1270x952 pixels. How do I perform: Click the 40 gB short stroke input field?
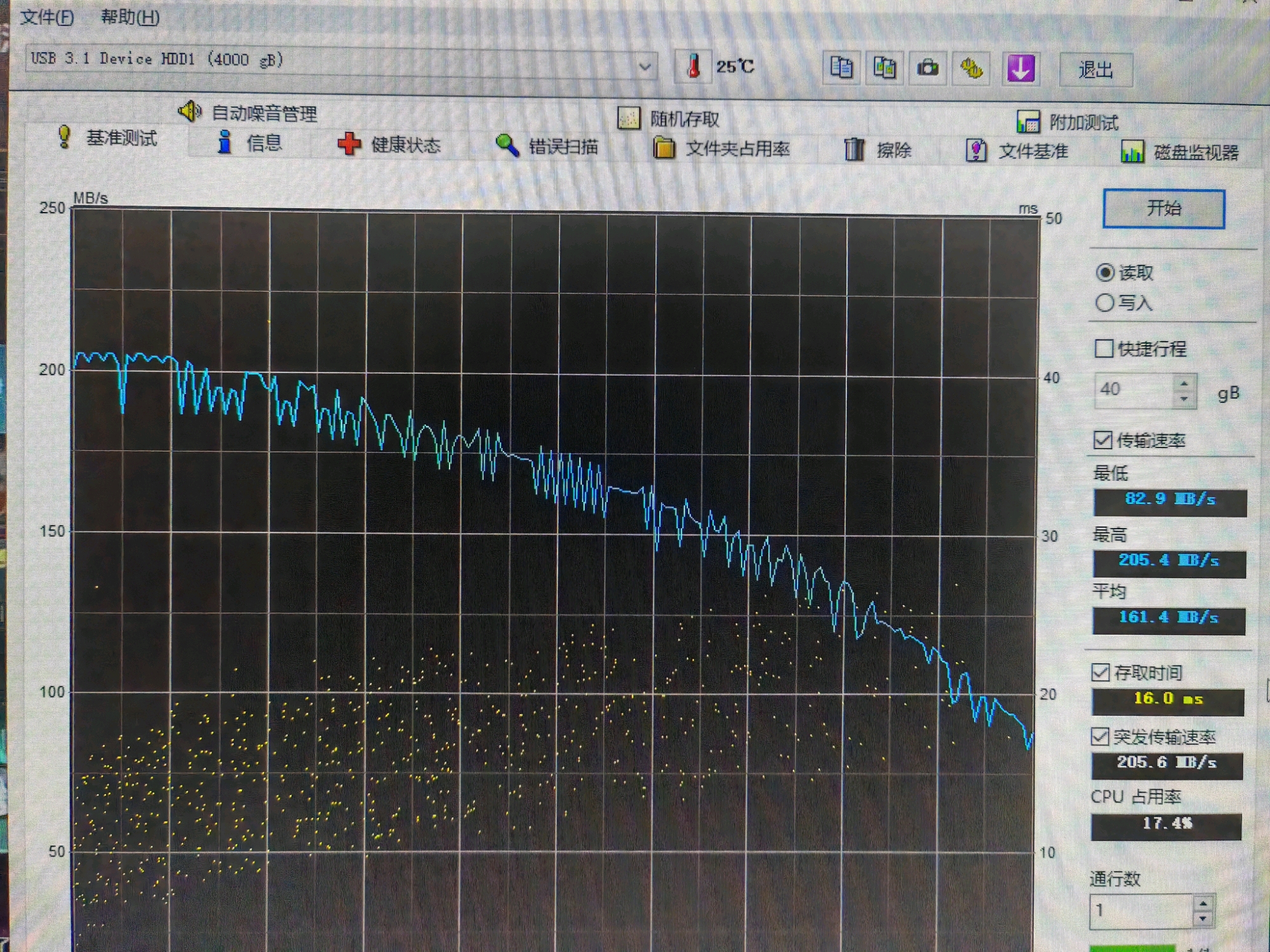tap(1133, 390)
